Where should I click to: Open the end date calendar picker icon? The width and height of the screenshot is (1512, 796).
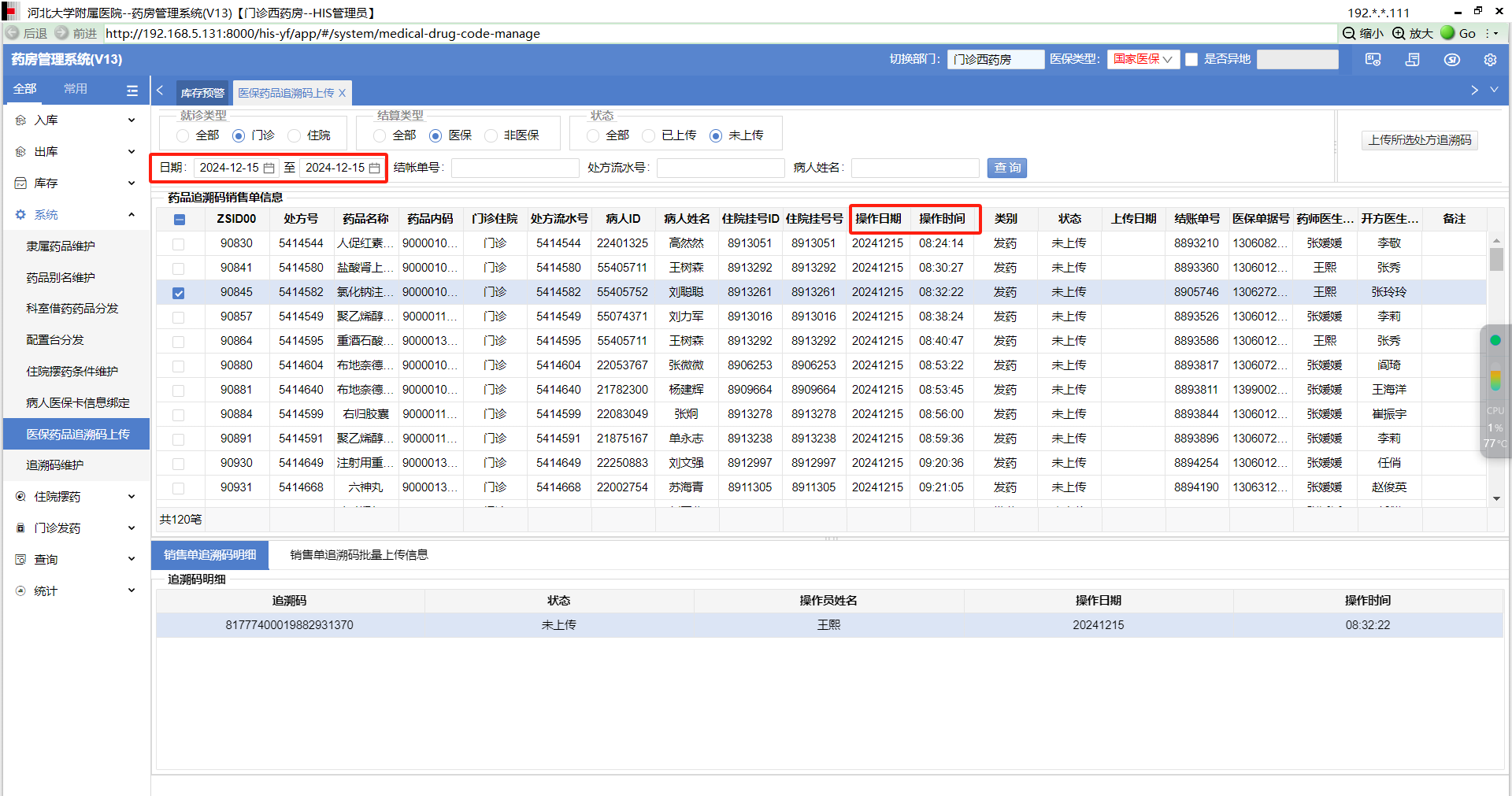coord(375,168)
